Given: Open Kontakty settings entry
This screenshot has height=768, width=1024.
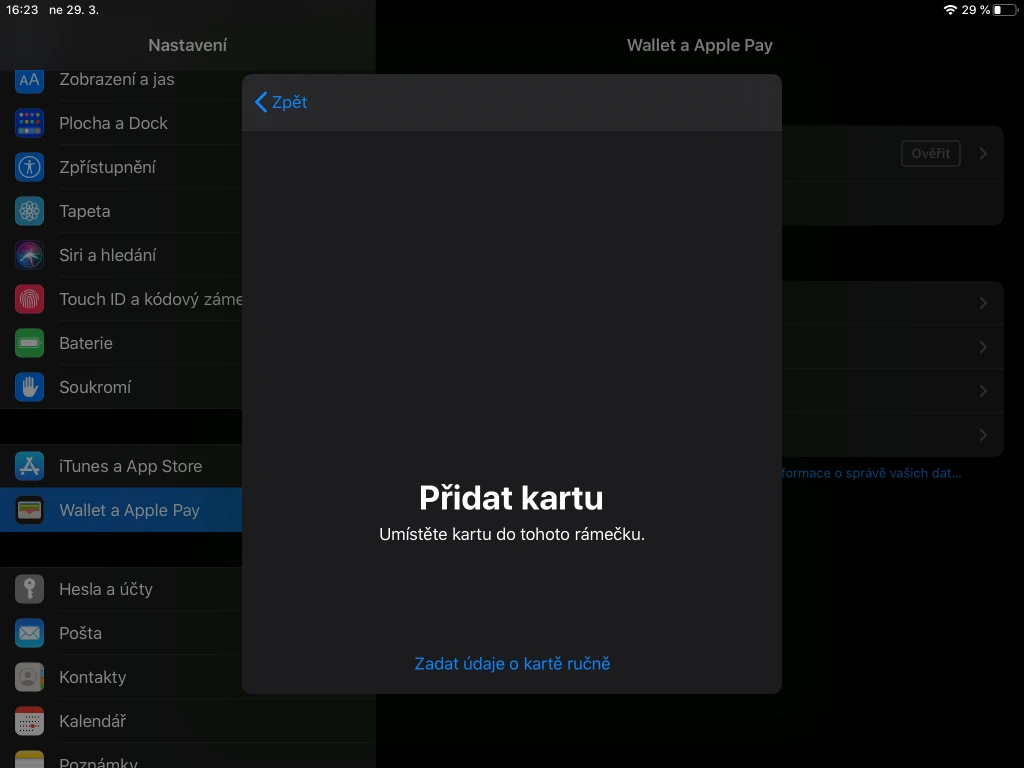Looking at the screenshot, I should click(x=92, y=677).
